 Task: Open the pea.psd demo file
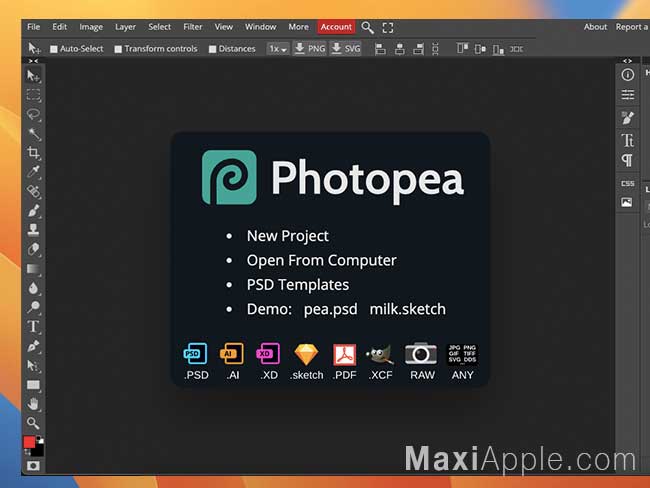[330, 309]
